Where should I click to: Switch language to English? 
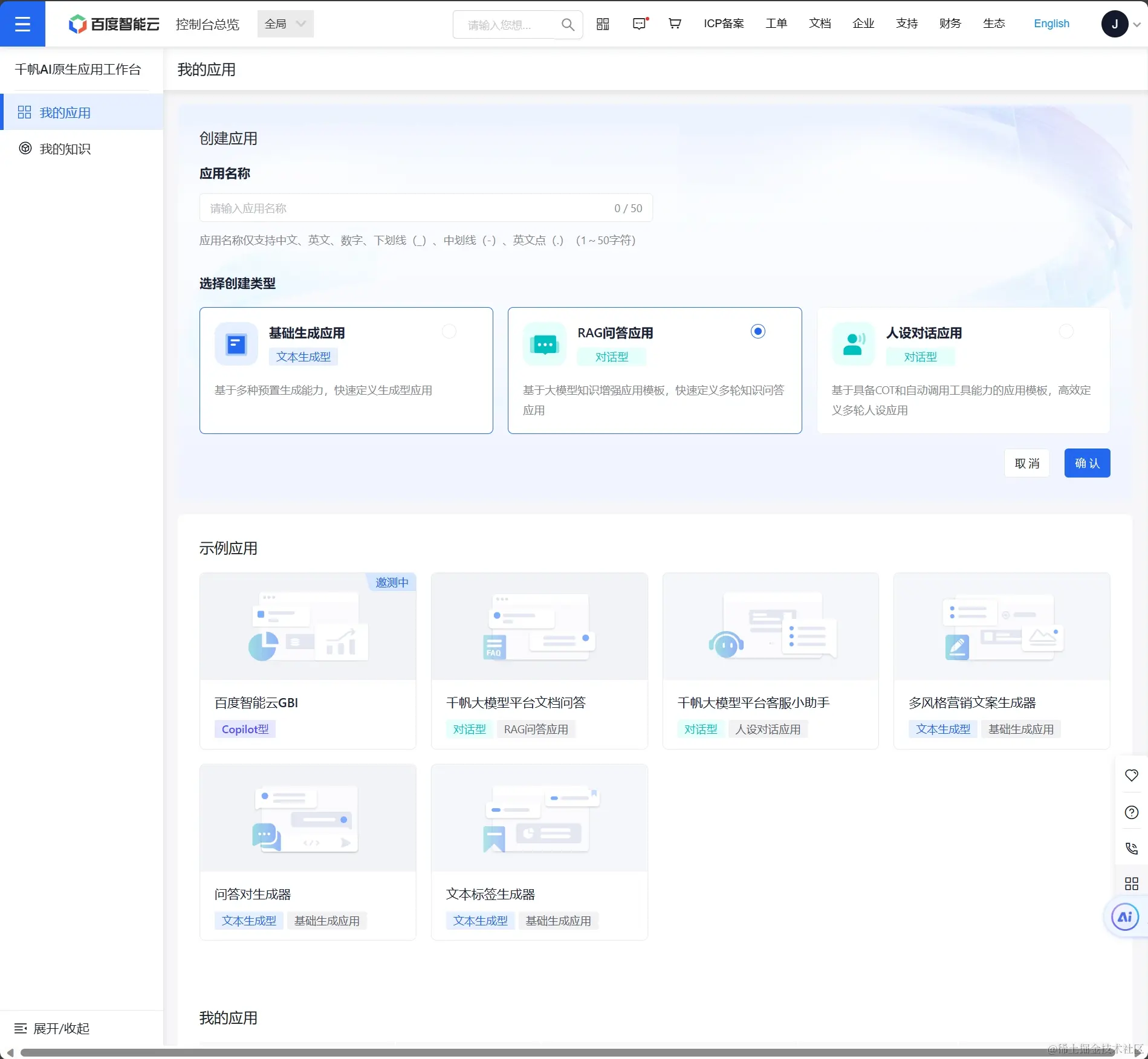pos(1051,24)
